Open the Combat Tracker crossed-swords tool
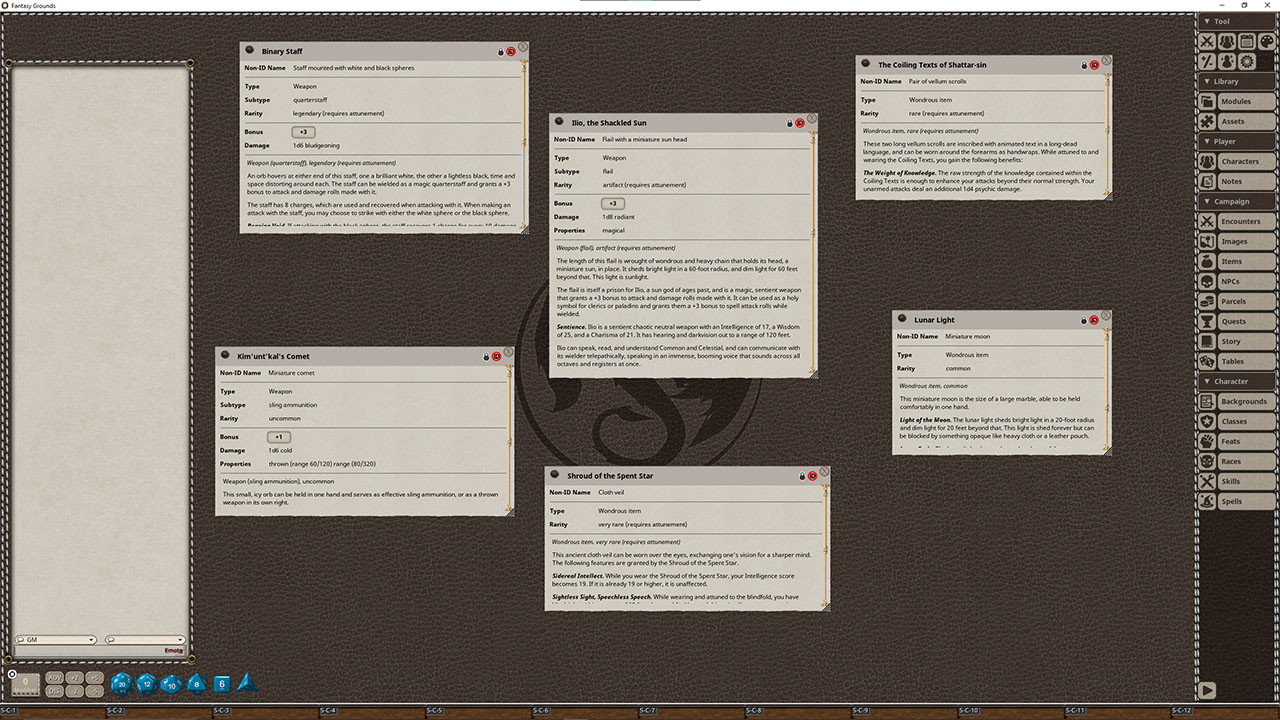This screenshot has width=1280, height=720. [x=1207, y=41]
